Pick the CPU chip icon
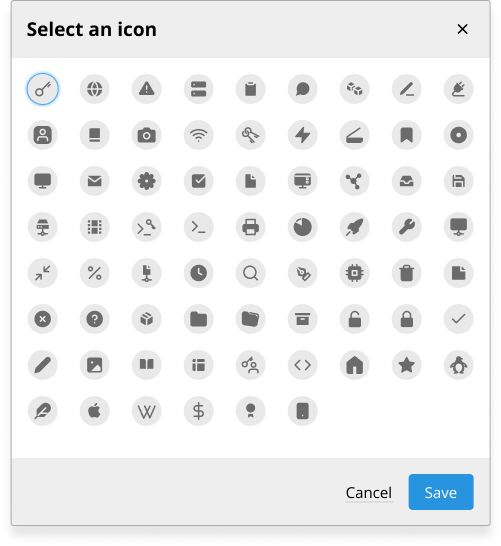The width and height of the screenshot is (501, 546). [354, 273]
